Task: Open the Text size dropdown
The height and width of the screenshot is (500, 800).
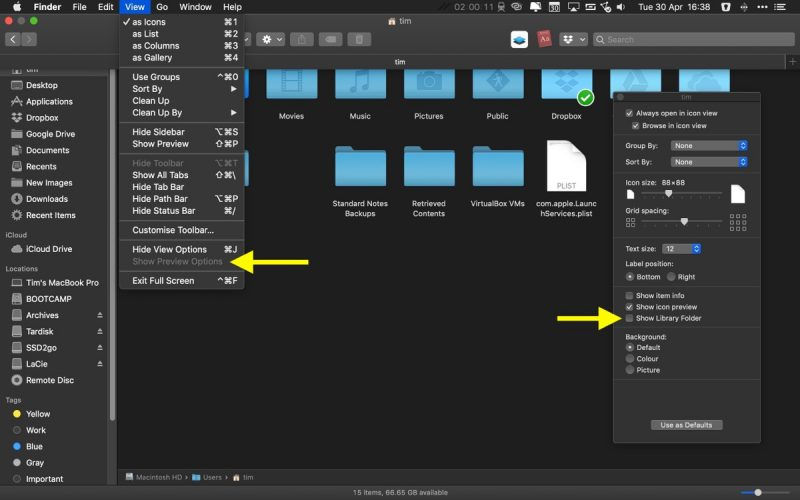Action: point(681,249)
